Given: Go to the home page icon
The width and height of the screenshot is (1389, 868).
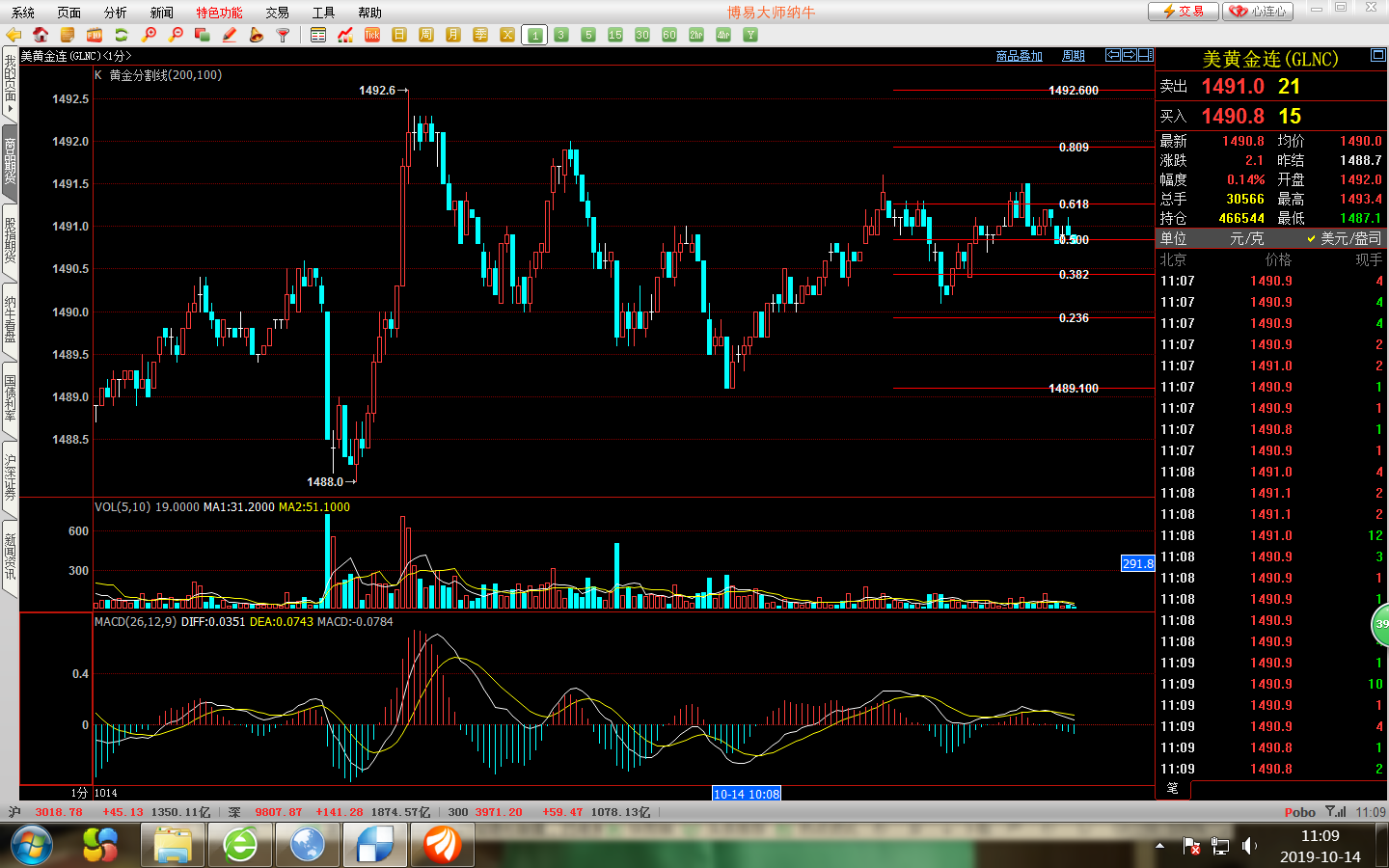Looking at the screenshot, I should click(x=41, y=35).
